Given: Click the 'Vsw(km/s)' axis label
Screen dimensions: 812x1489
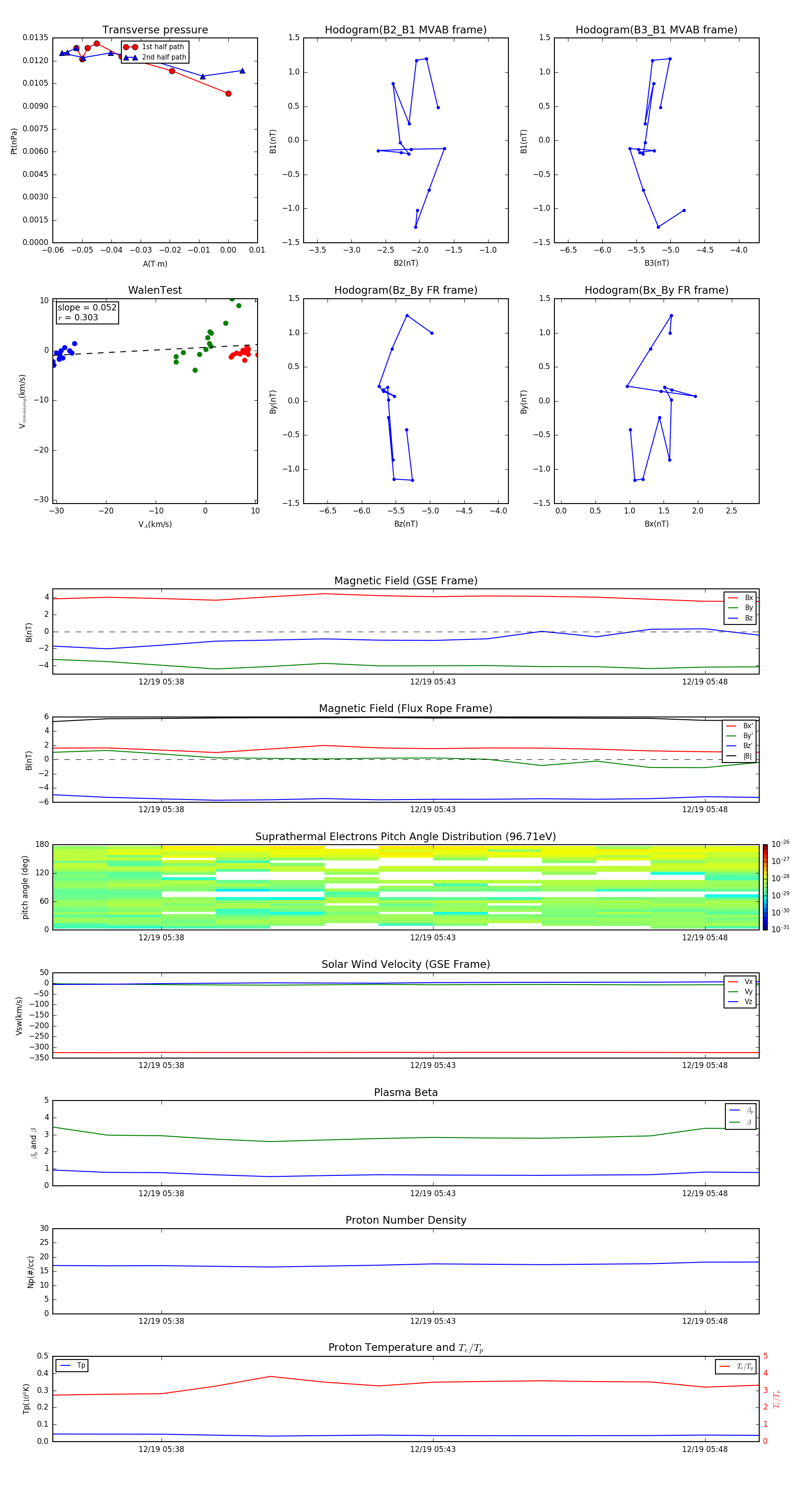Looking at the screenshot, I should coord(18,1016).
